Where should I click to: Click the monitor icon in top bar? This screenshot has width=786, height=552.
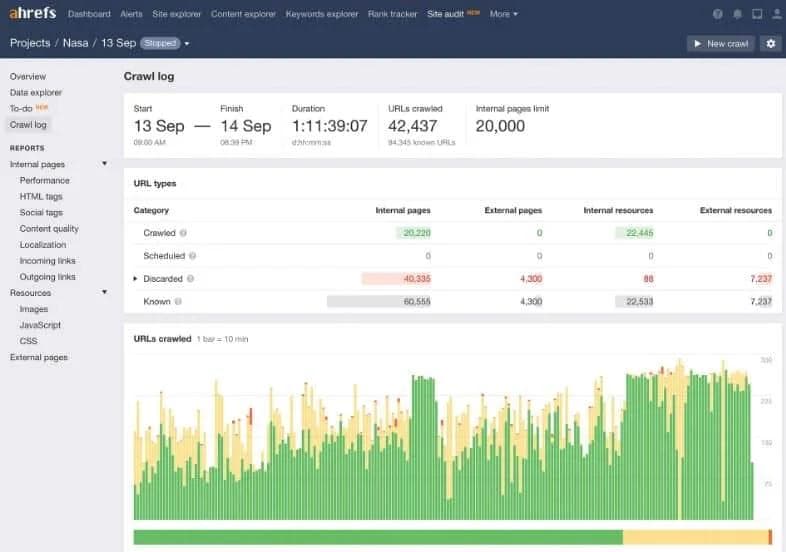pyautogui.click(x=756, y=14)
